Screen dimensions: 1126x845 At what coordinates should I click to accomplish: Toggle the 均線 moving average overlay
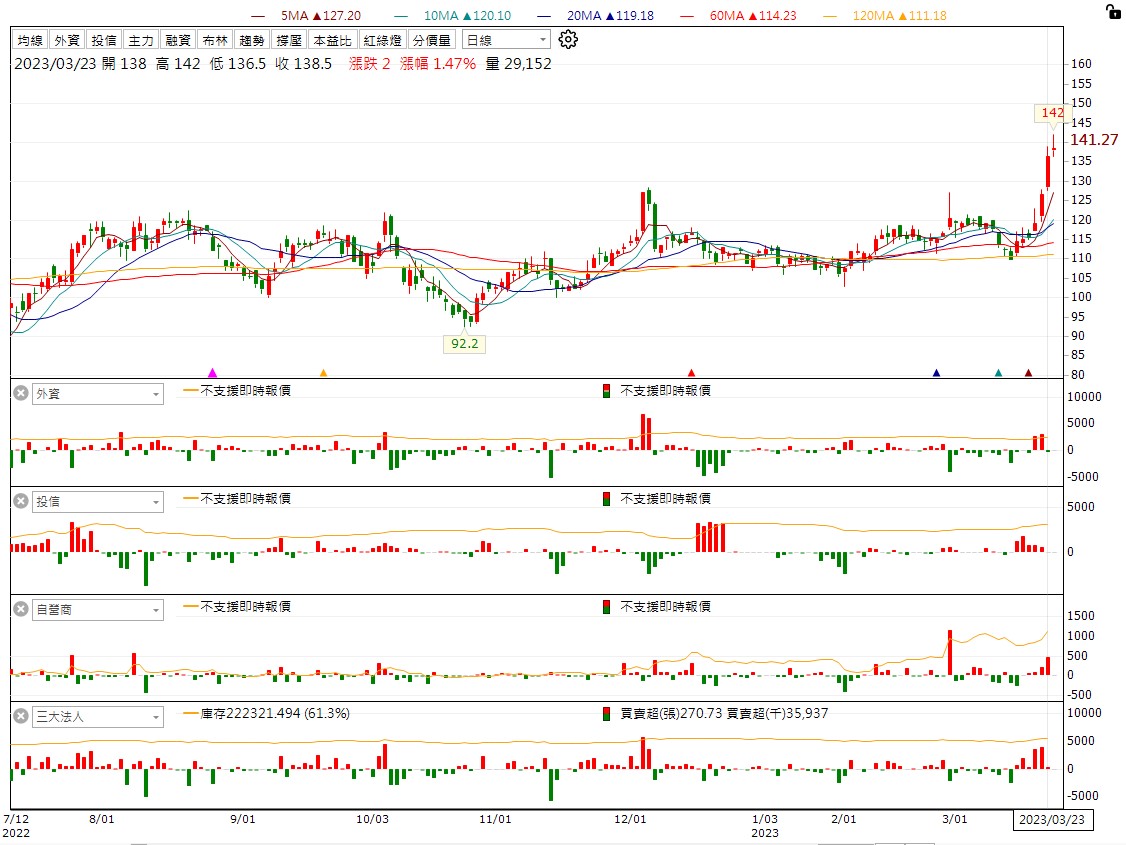(30, 40)
